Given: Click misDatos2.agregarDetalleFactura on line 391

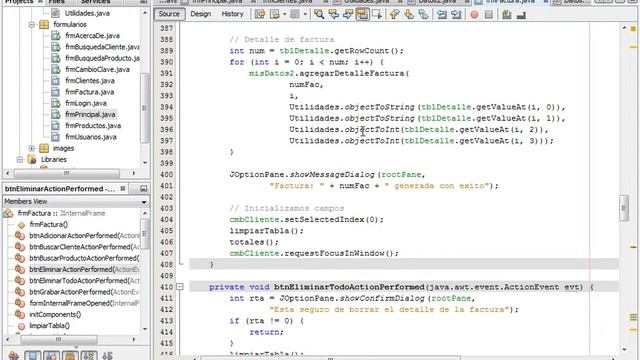Looking at the screenshot, I should 329,73.
